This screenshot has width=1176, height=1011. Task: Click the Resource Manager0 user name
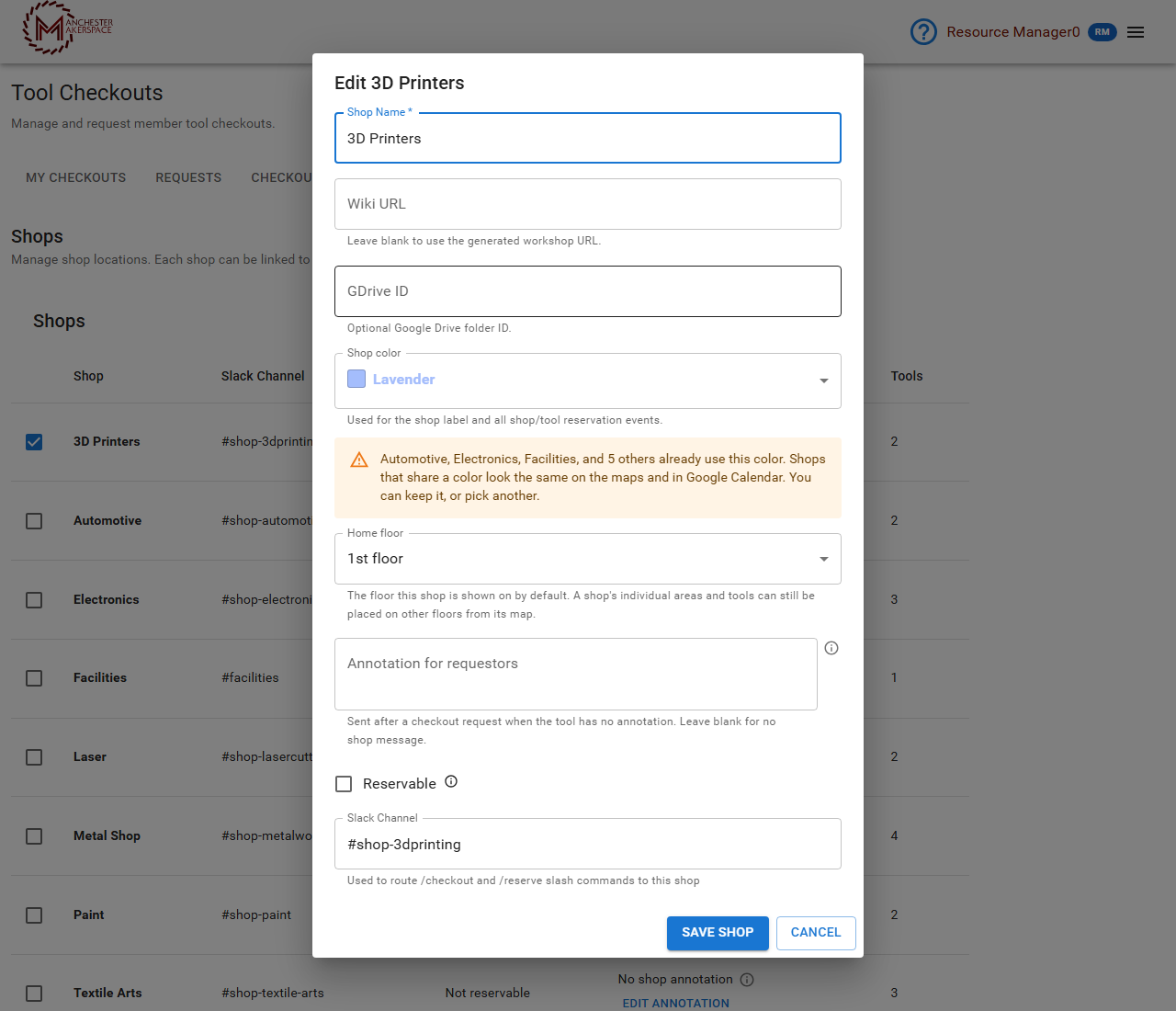[x=1013, y=32]
